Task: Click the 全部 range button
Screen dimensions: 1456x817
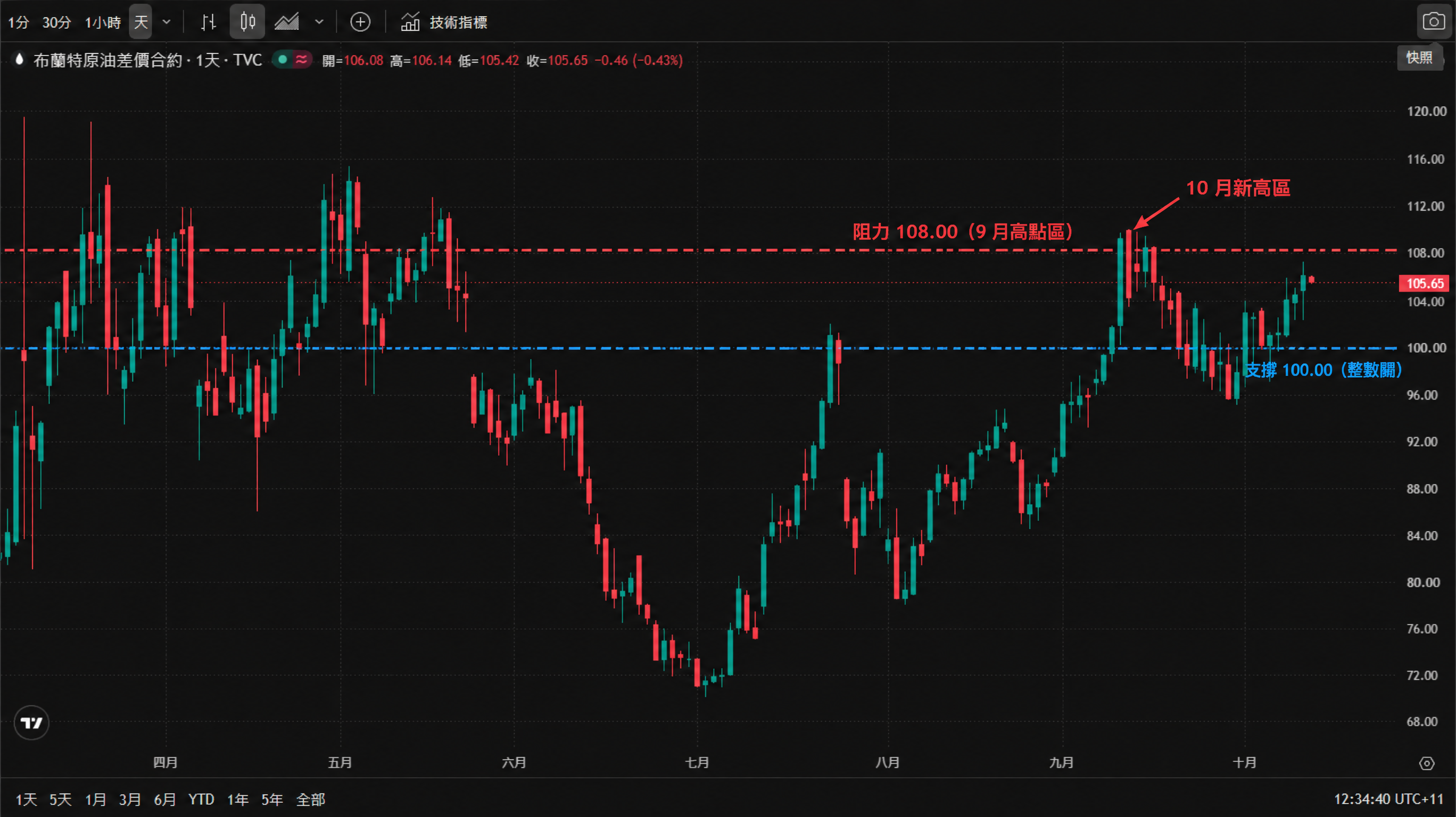Action: click(311, 799)
